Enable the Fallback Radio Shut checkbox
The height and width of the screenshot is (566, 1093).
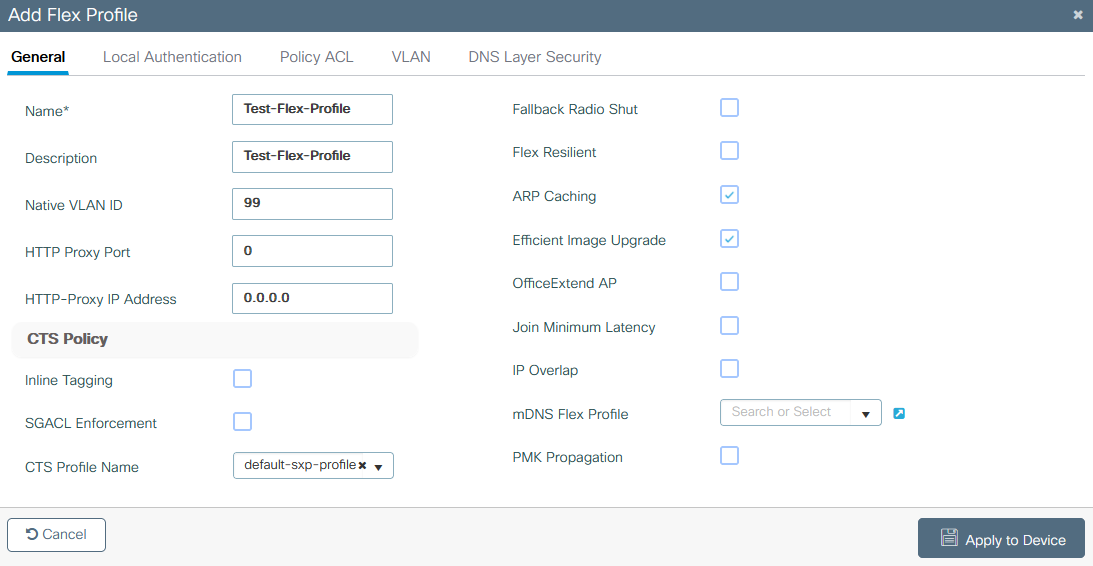(730, 108)
